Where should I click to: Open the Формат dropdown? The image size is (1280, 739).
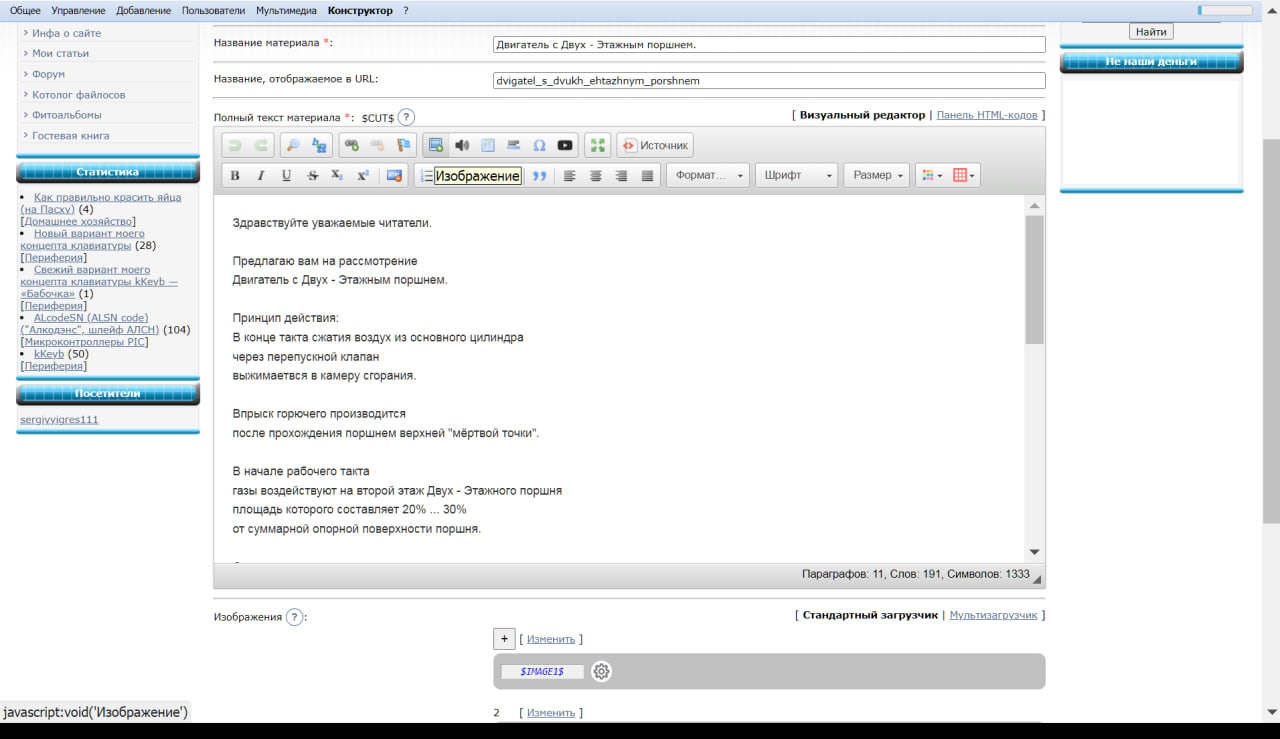[x=708, y=176]
